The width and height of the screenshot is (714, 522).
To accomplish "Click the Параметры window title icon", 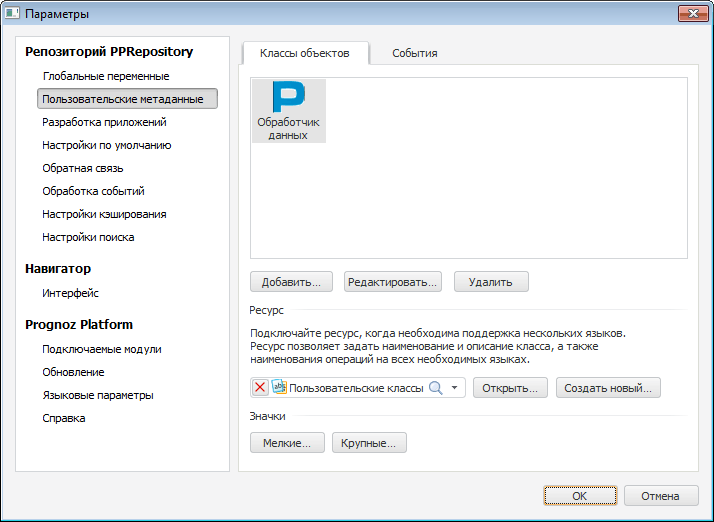I will tap(13, 14).
